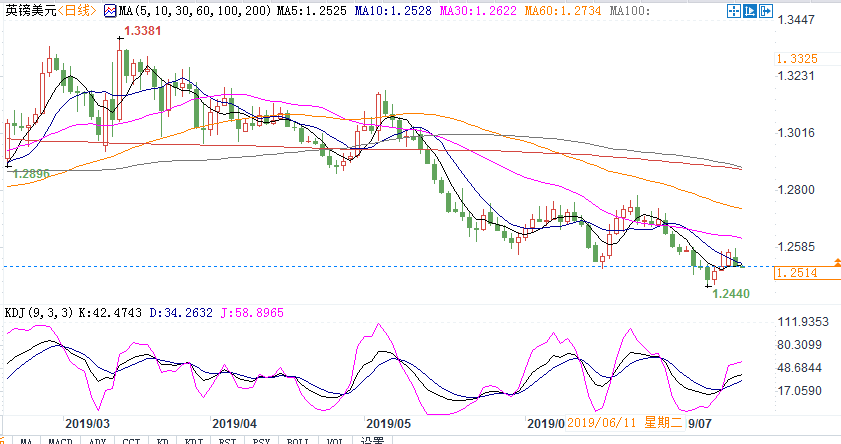Viewport: 841px width, 444px height.
Task: Click the MA indicator line icon
Action: (110, 11)
